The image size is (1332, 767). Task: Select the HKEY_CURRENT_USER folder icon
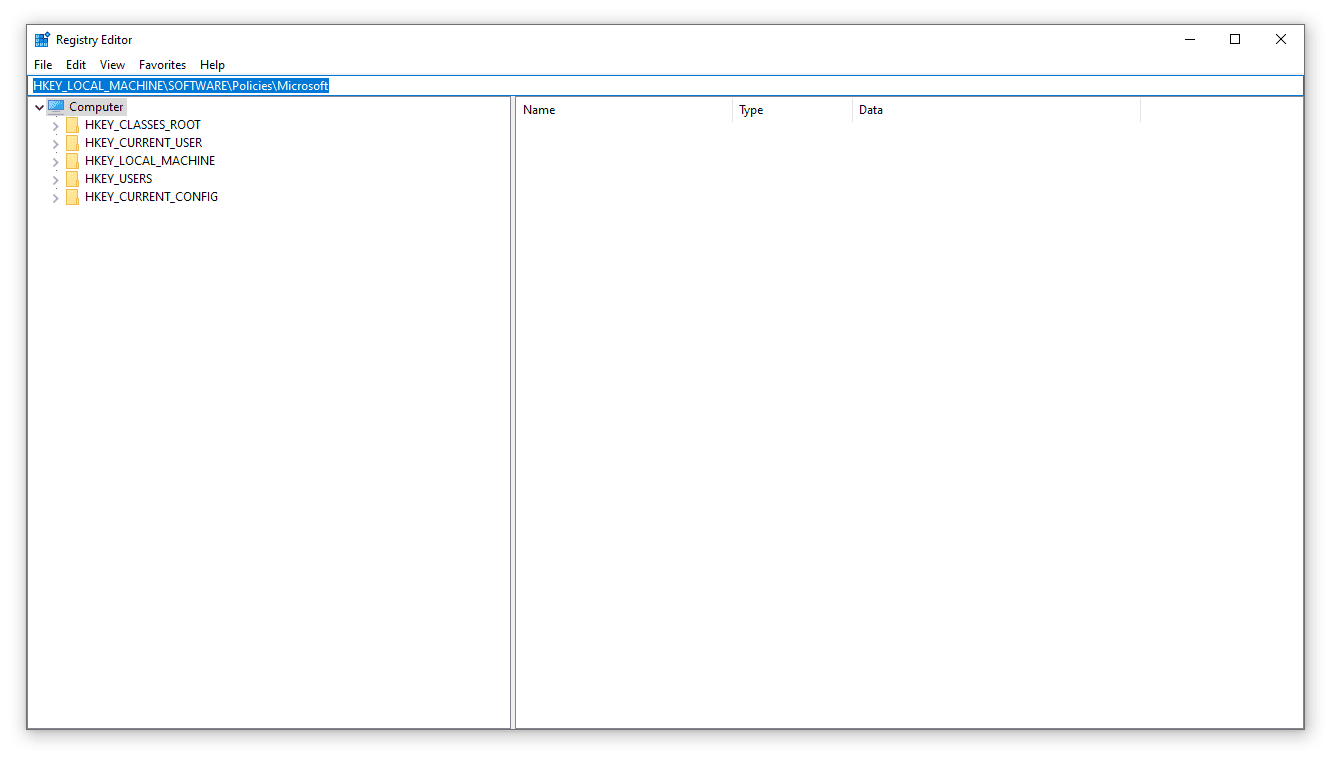72,143
